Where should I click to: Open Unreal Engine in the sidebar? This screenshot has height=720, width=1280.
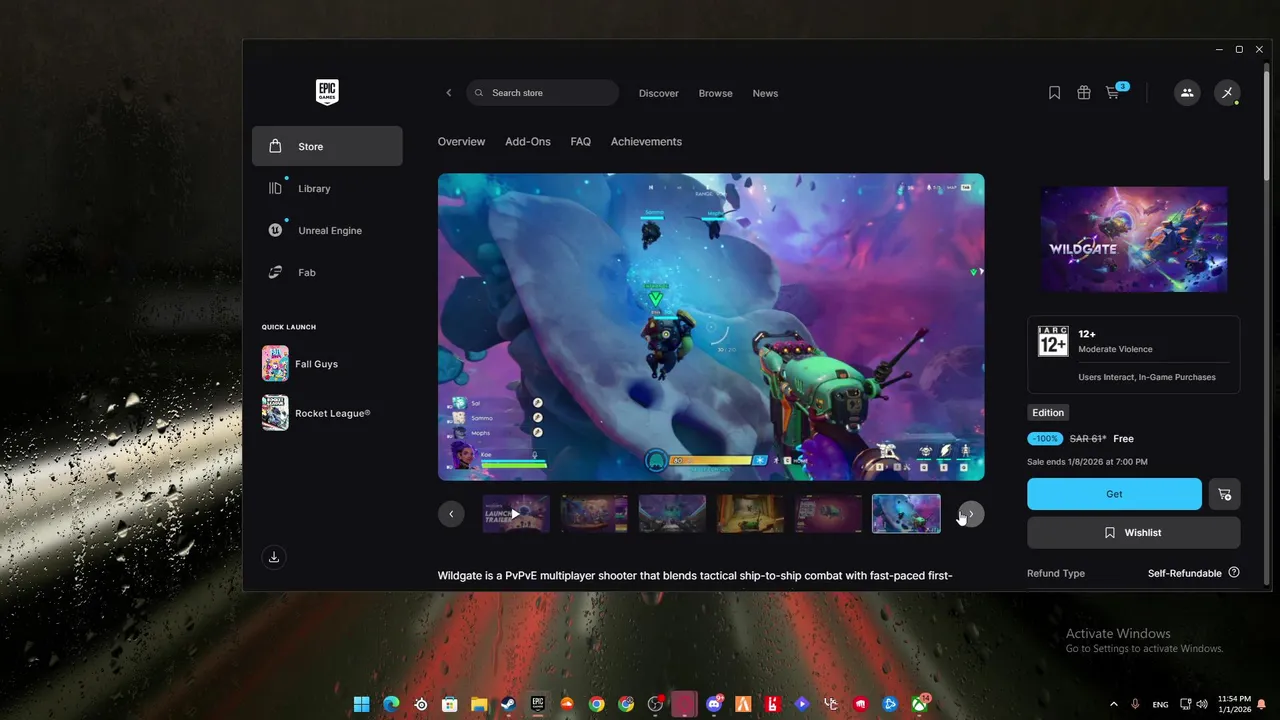click(327, 230)
